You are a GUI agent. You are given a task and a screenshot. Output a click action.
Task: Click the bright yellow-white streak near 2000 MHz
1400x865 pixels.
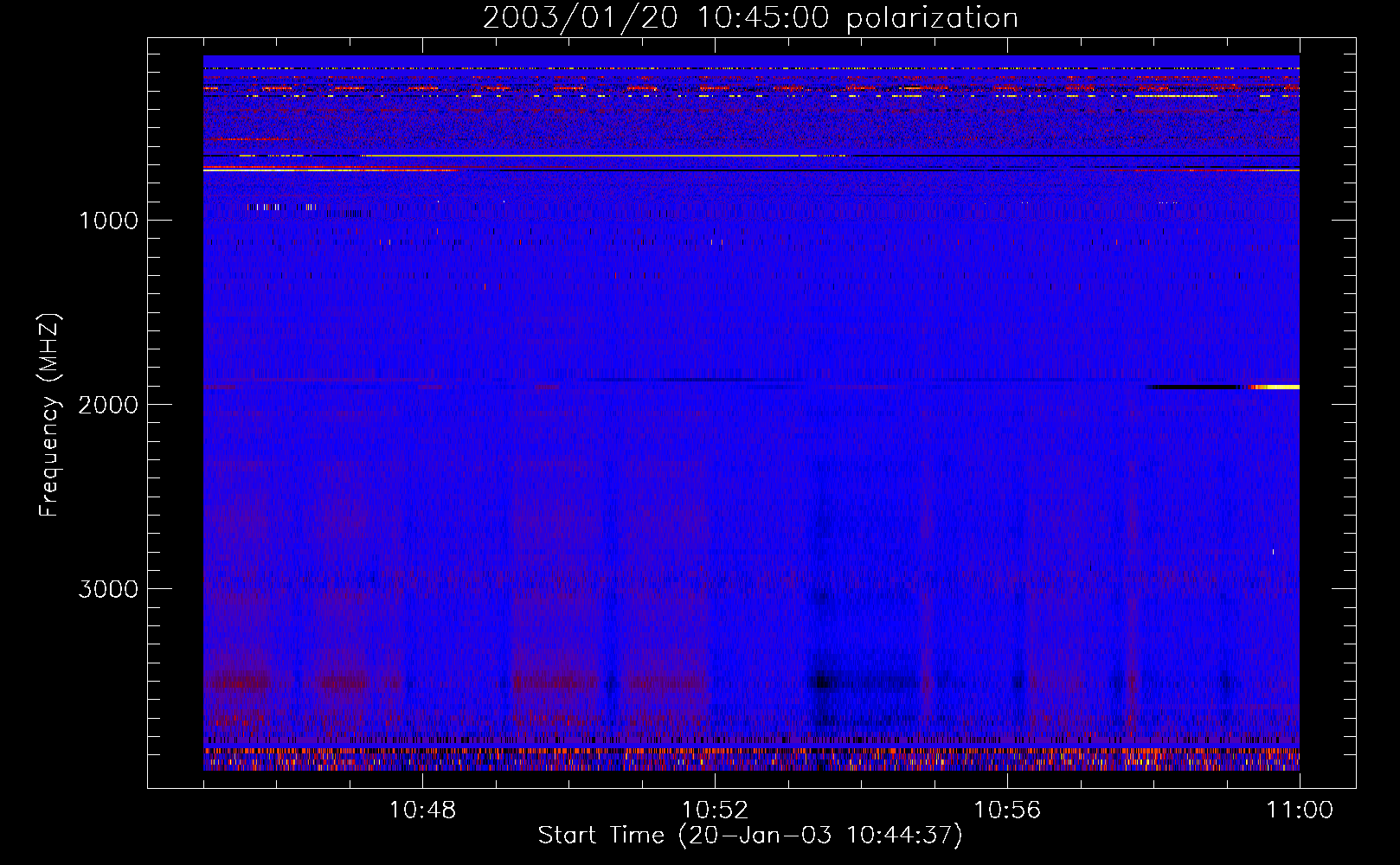tap(1276, 388)
